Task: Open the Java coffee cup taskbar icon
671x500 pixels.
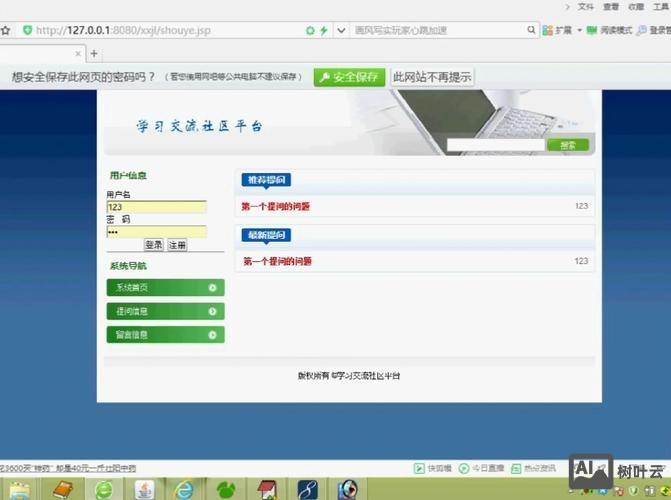Action: click(x=144, y=489)
